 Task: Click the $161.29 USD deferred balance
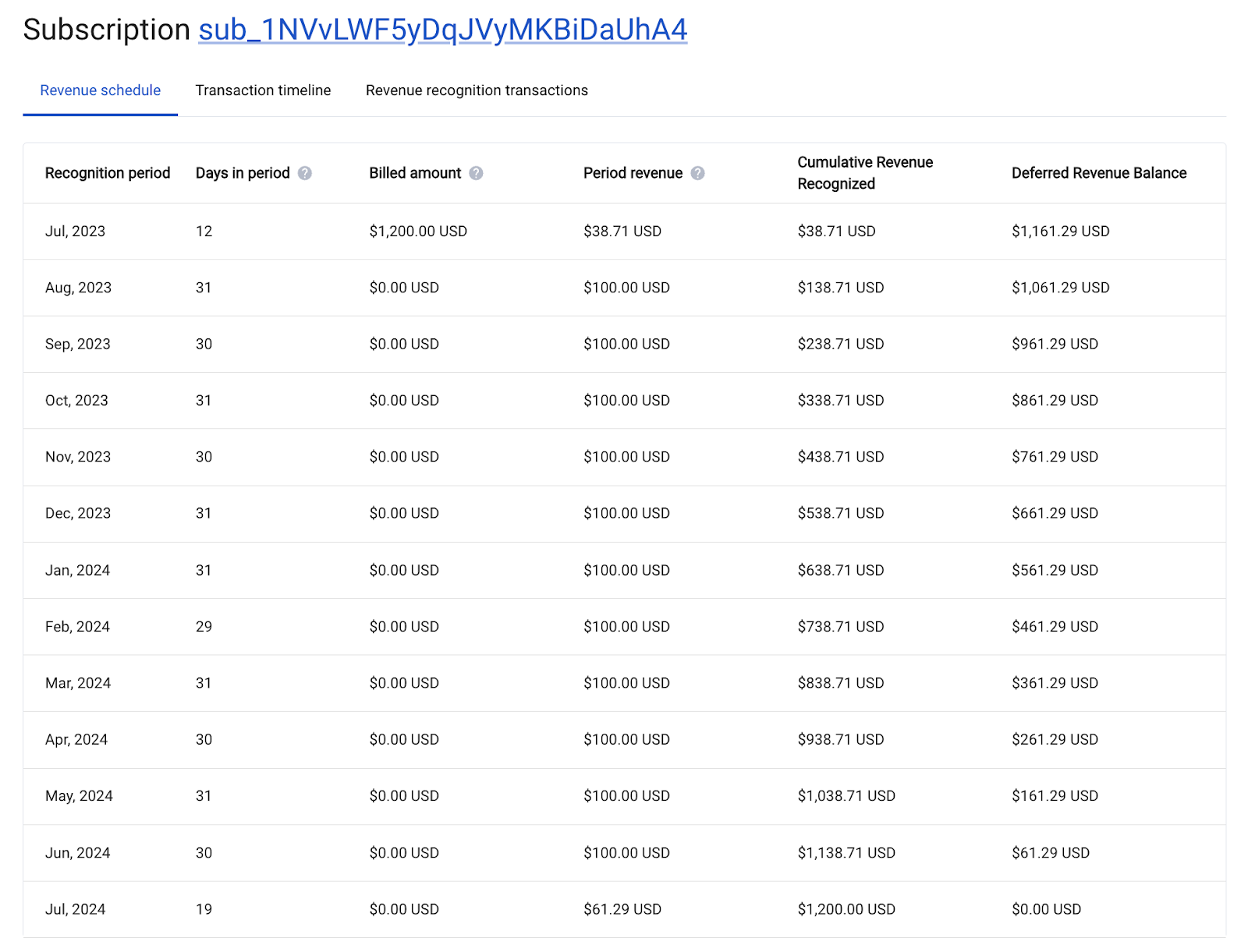coord(1055,796)
